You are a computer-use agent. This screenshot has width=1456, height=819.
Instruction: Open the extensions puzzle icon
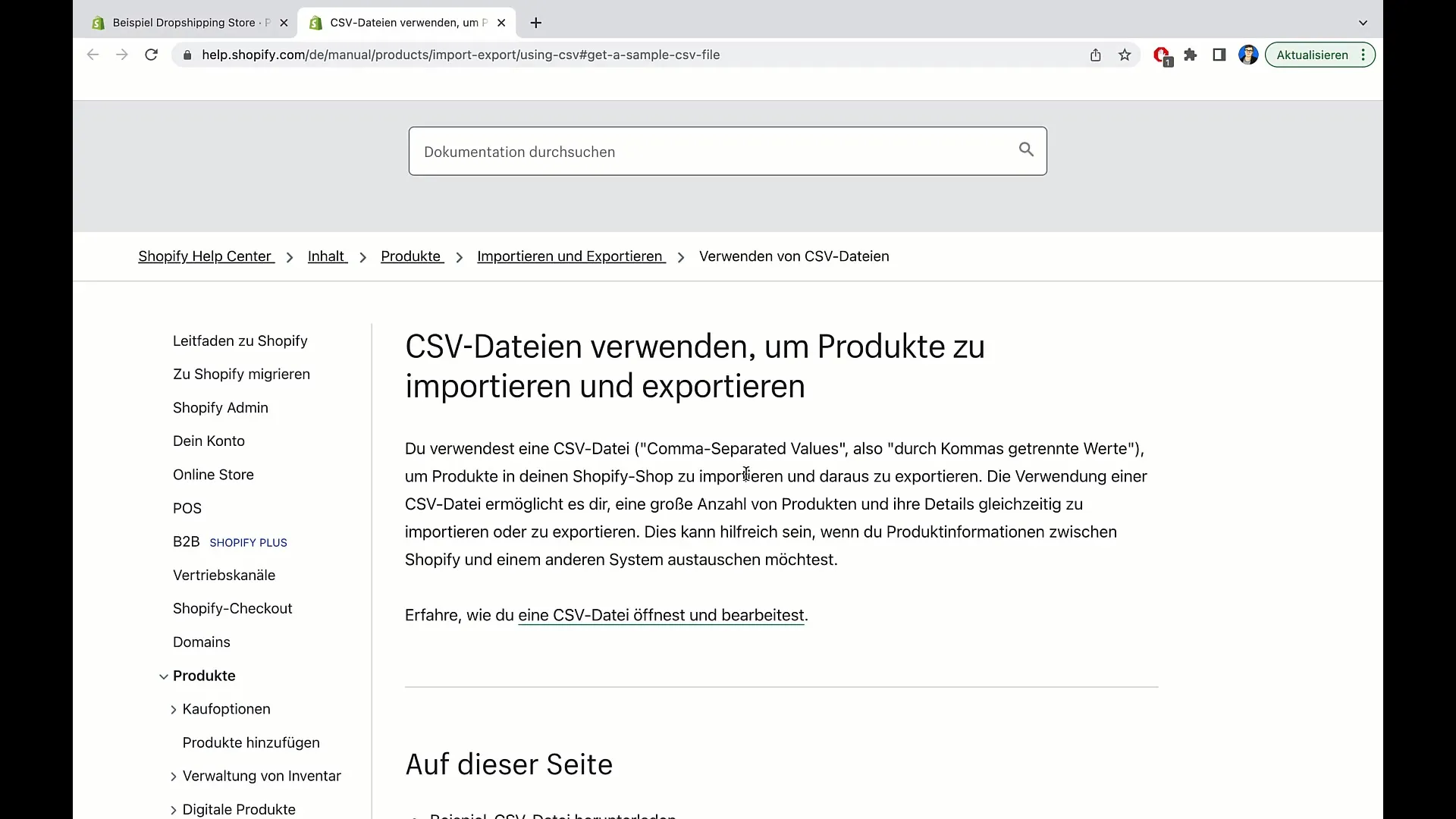click(1191, 55)
